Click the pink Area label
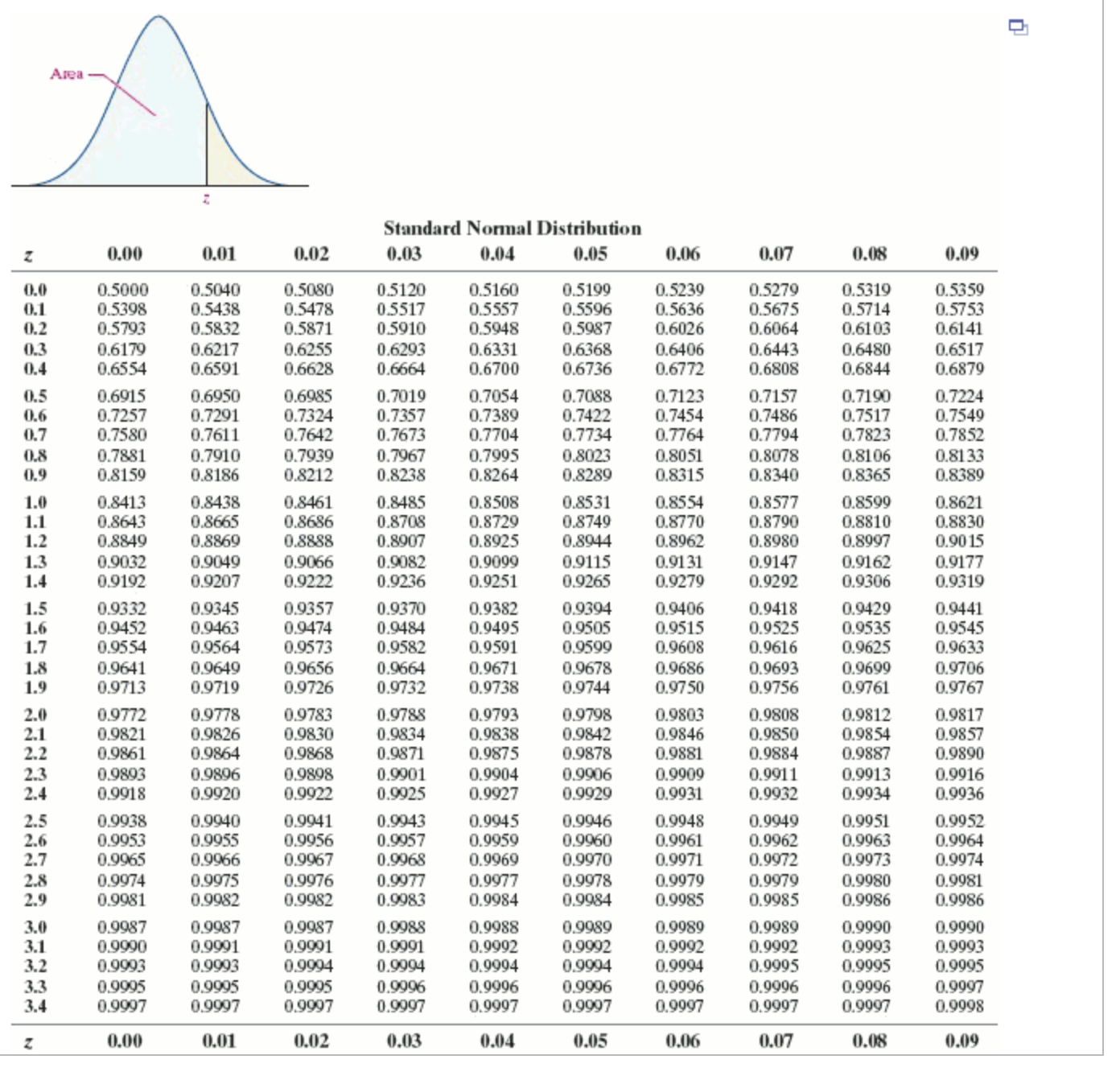This screenshot has height=1080, width=1120. pos(68,72)
